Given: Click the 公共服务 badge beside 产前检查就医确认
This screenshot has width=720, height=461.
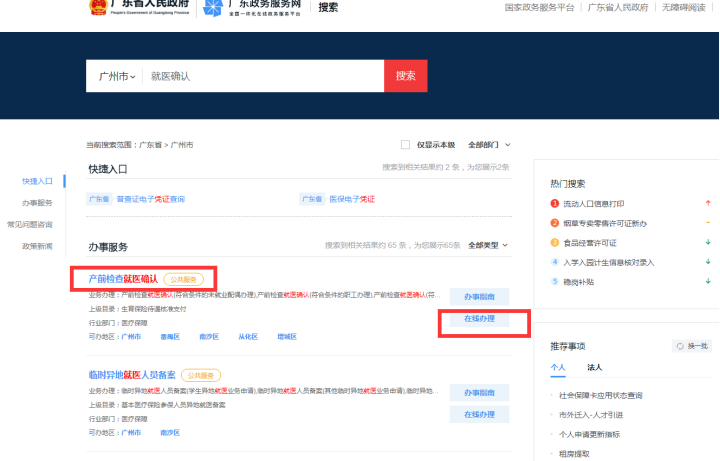Looking at the screenshot, I should point(184,279).
